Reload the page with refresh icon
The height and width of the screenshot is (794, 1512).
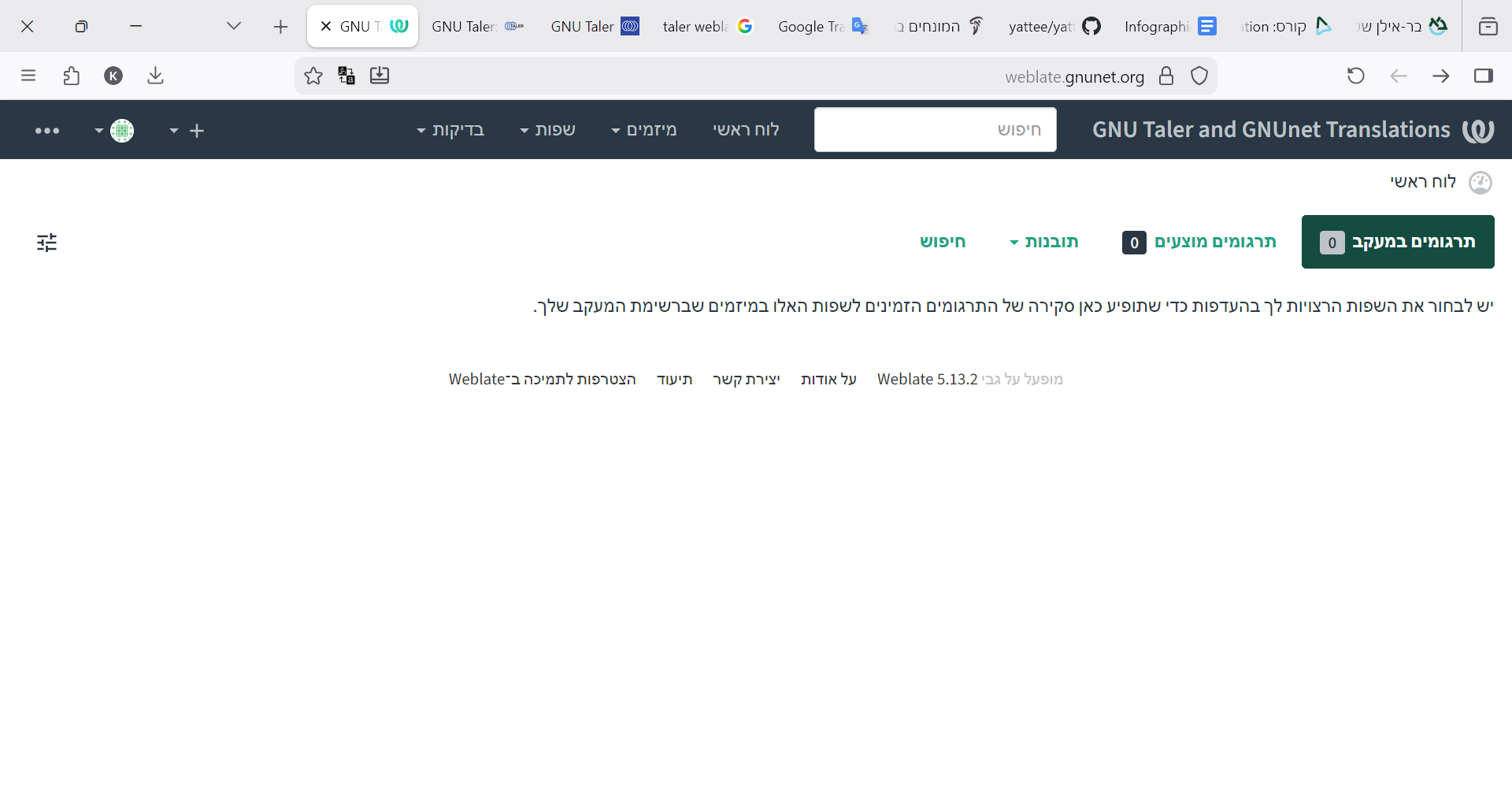click(1355, 76)
